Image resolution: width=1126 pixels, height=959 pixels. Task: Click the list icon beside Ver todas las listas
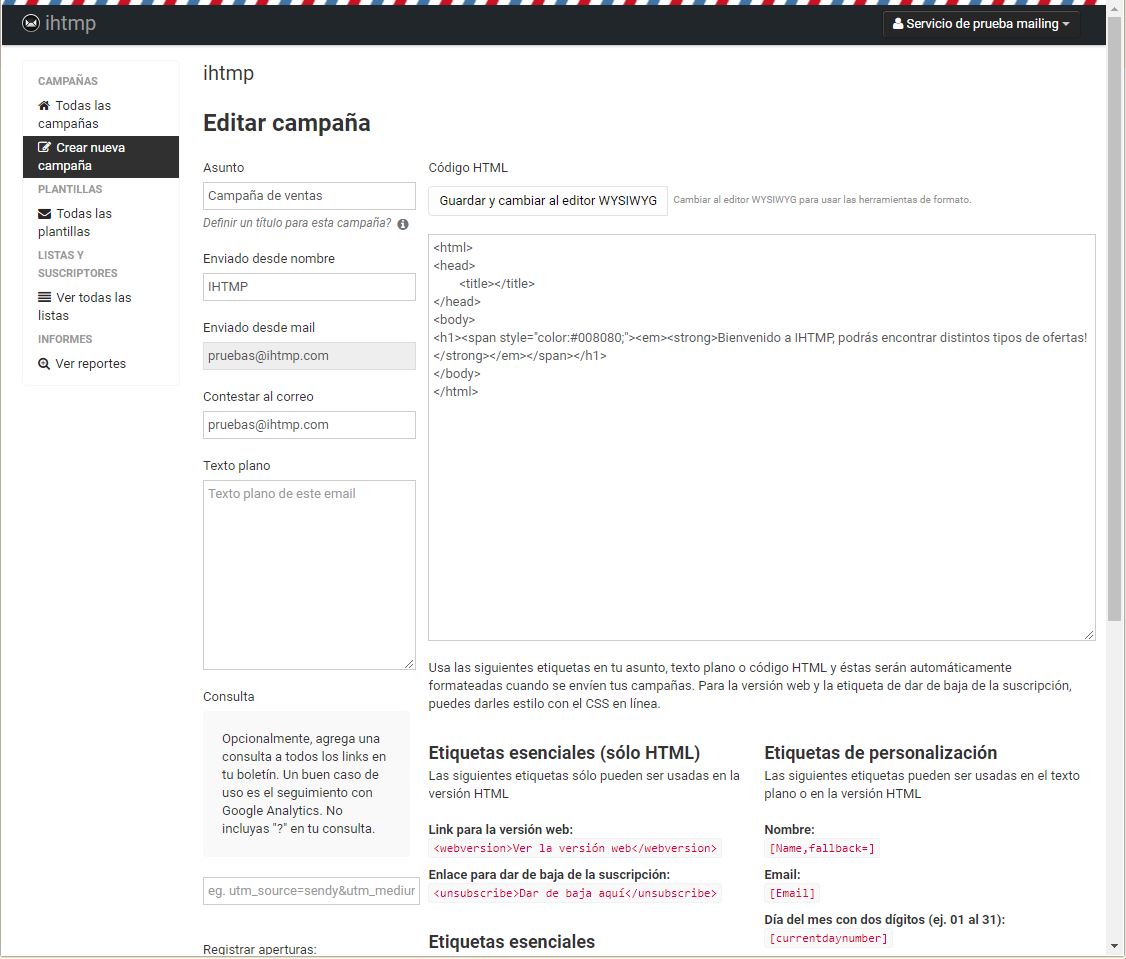45,297
